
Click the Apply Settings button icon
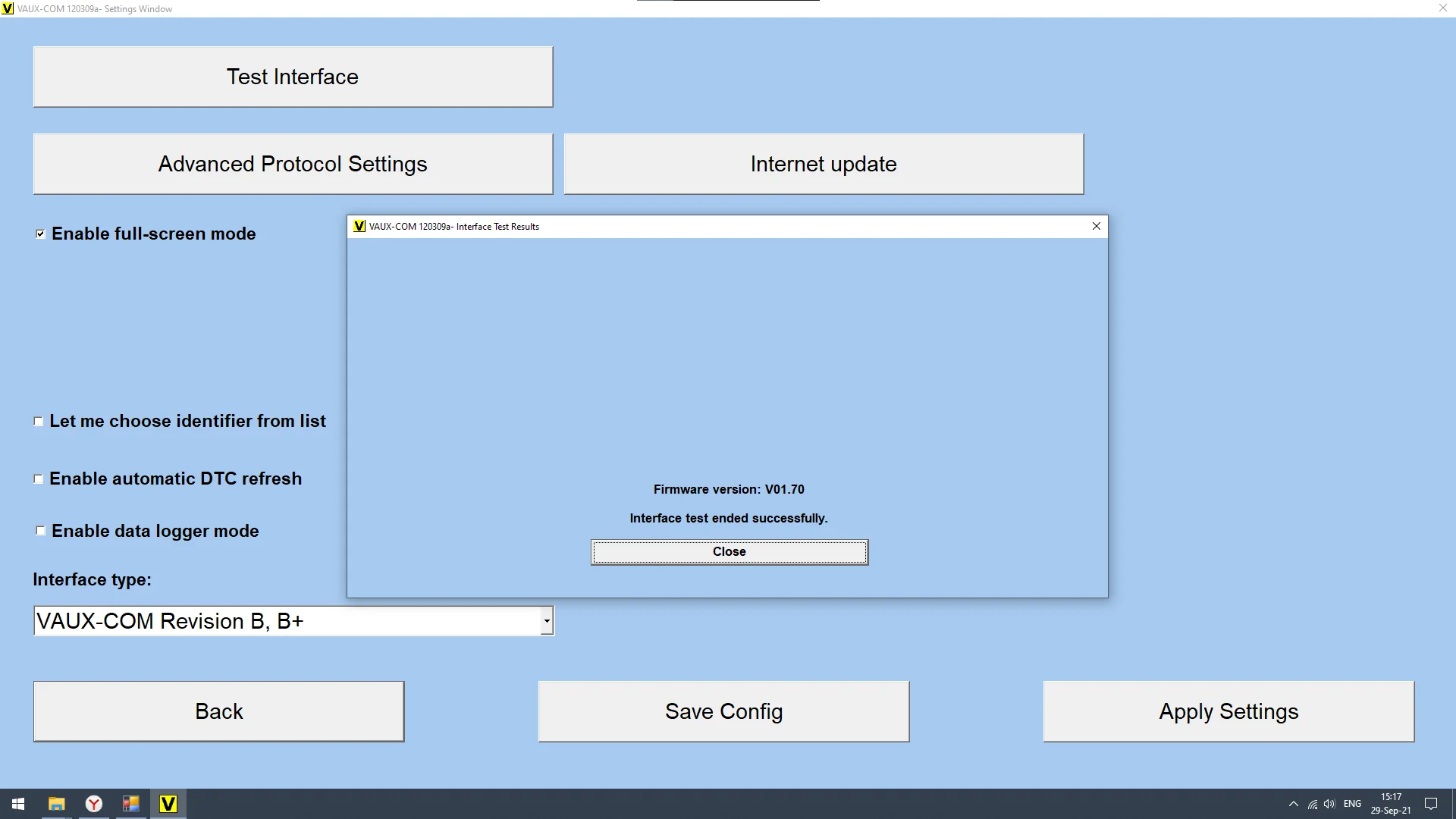1228,710
